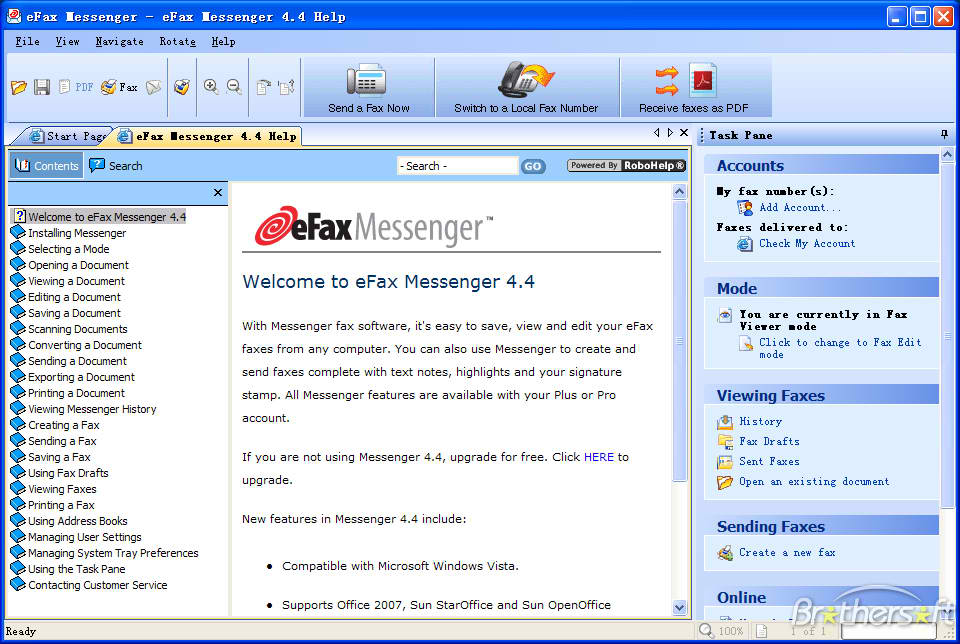Click the previous tab arrow

tap(656, 133)
